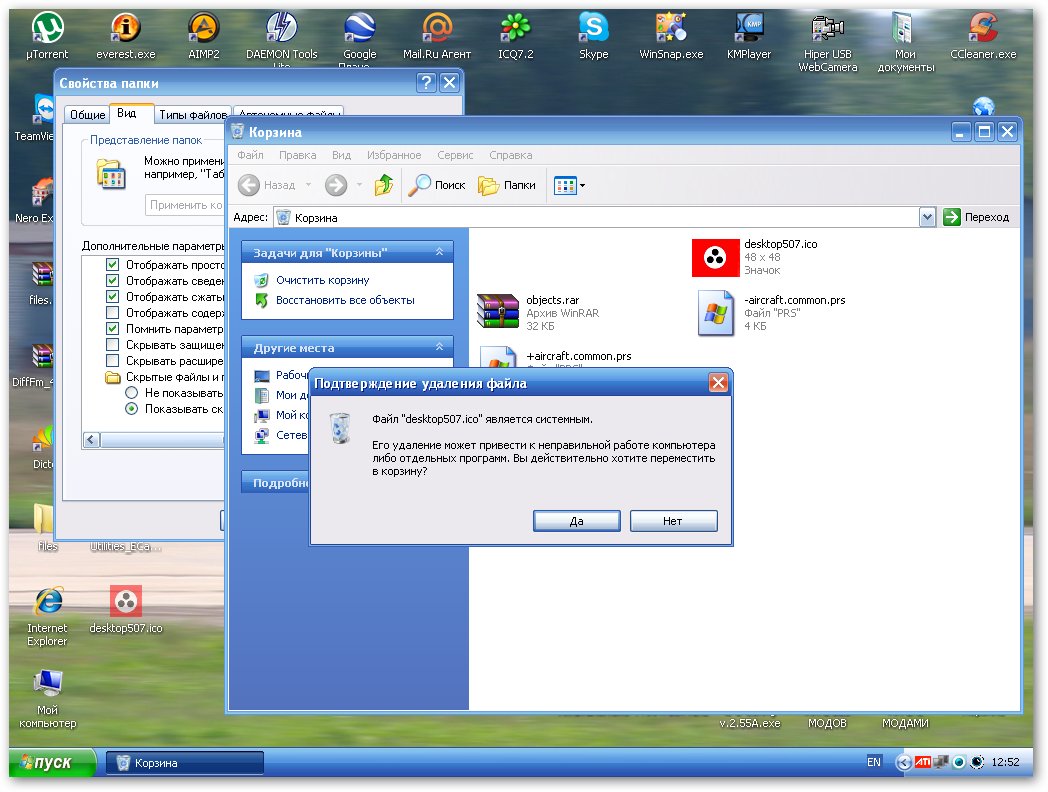This screenshot has height=792, width=1048.
Task: Click the ATI tray icon
Action: (923, 762)
